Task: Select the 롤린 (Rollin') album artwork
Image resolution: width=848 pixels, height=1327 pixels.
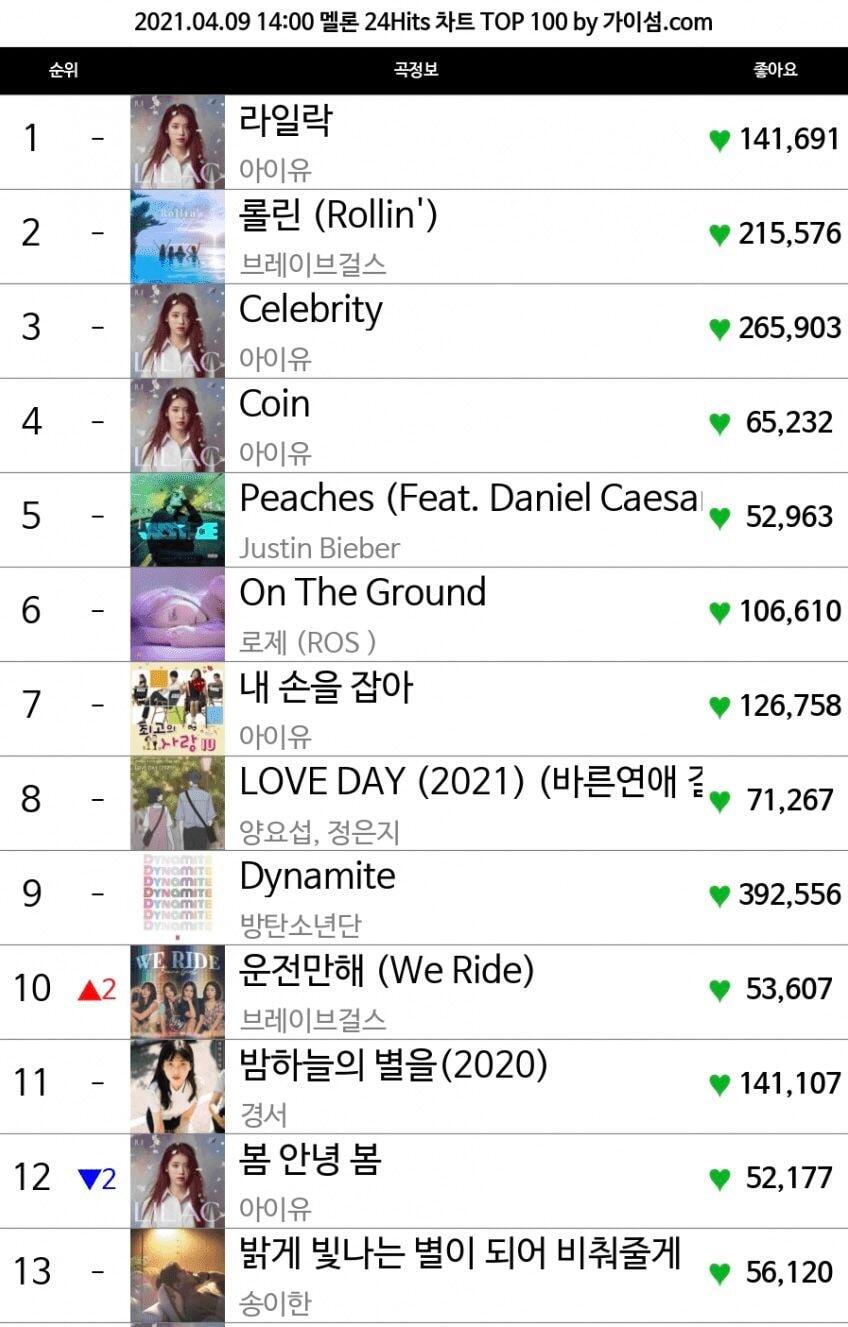Action: (x=178, y=236)
